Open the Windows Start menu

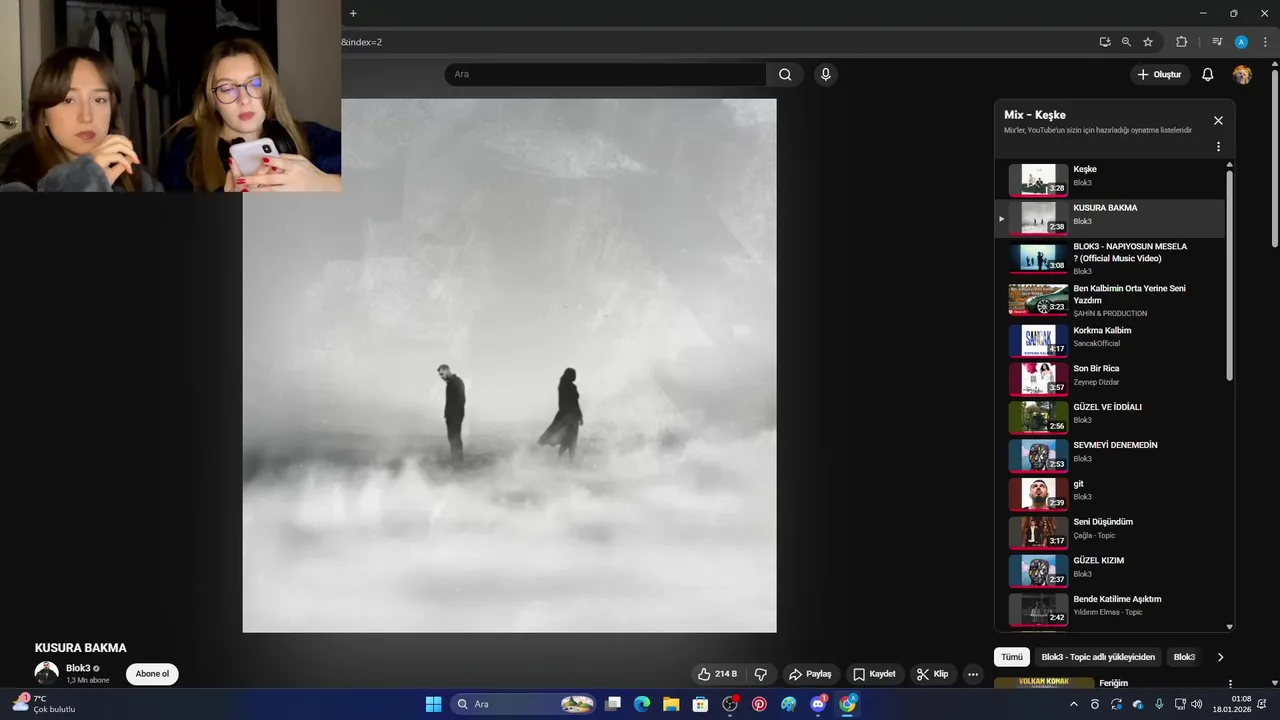click(x=433, y=704)
